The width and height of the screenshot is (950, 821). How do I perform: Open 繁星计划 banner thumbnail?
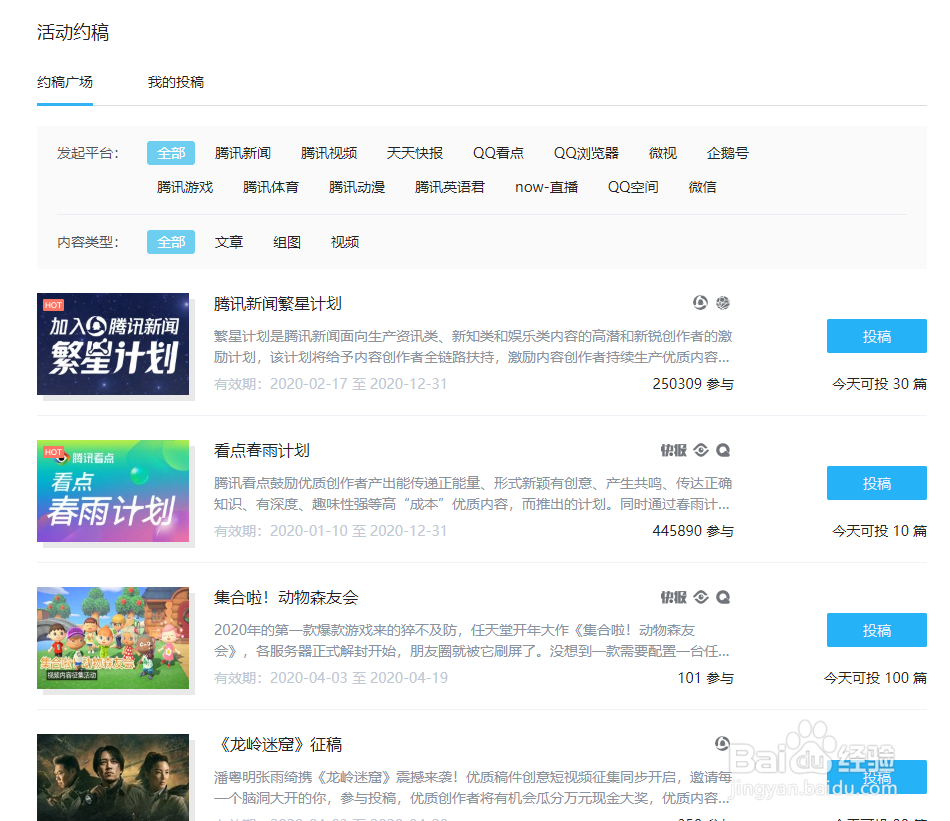[113, 344]
